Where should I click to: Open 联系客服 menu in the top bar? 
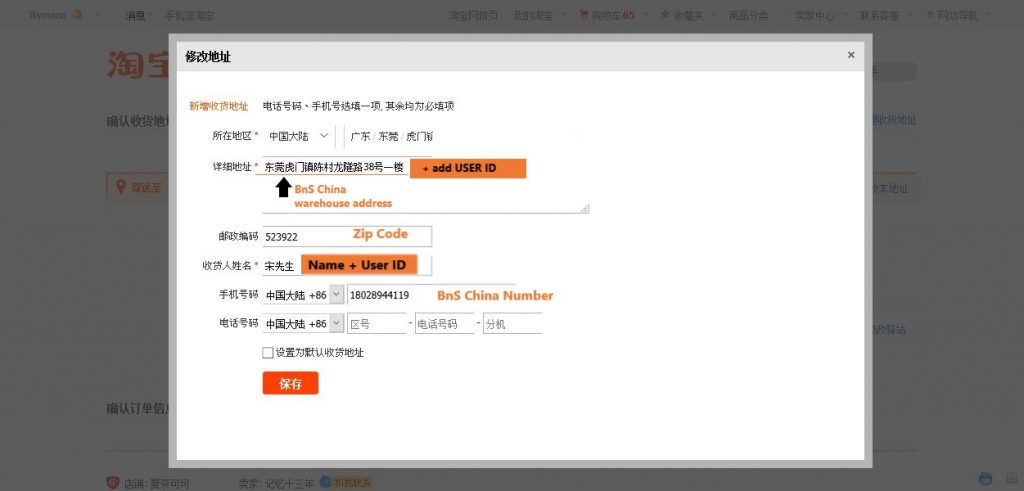879,15
